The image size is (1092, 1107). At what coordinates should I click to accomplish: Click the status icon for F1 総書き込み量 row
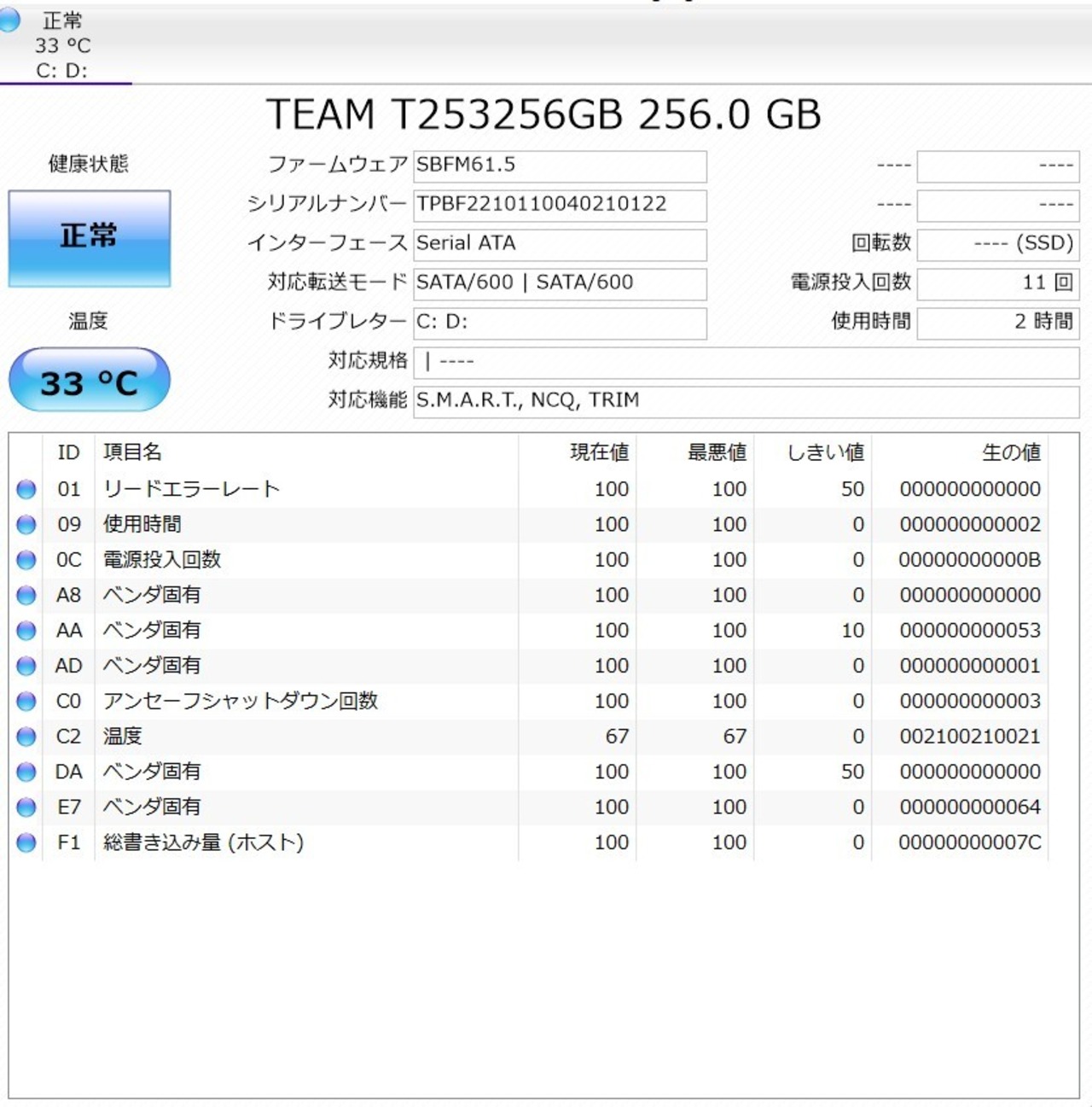[26, 842]
